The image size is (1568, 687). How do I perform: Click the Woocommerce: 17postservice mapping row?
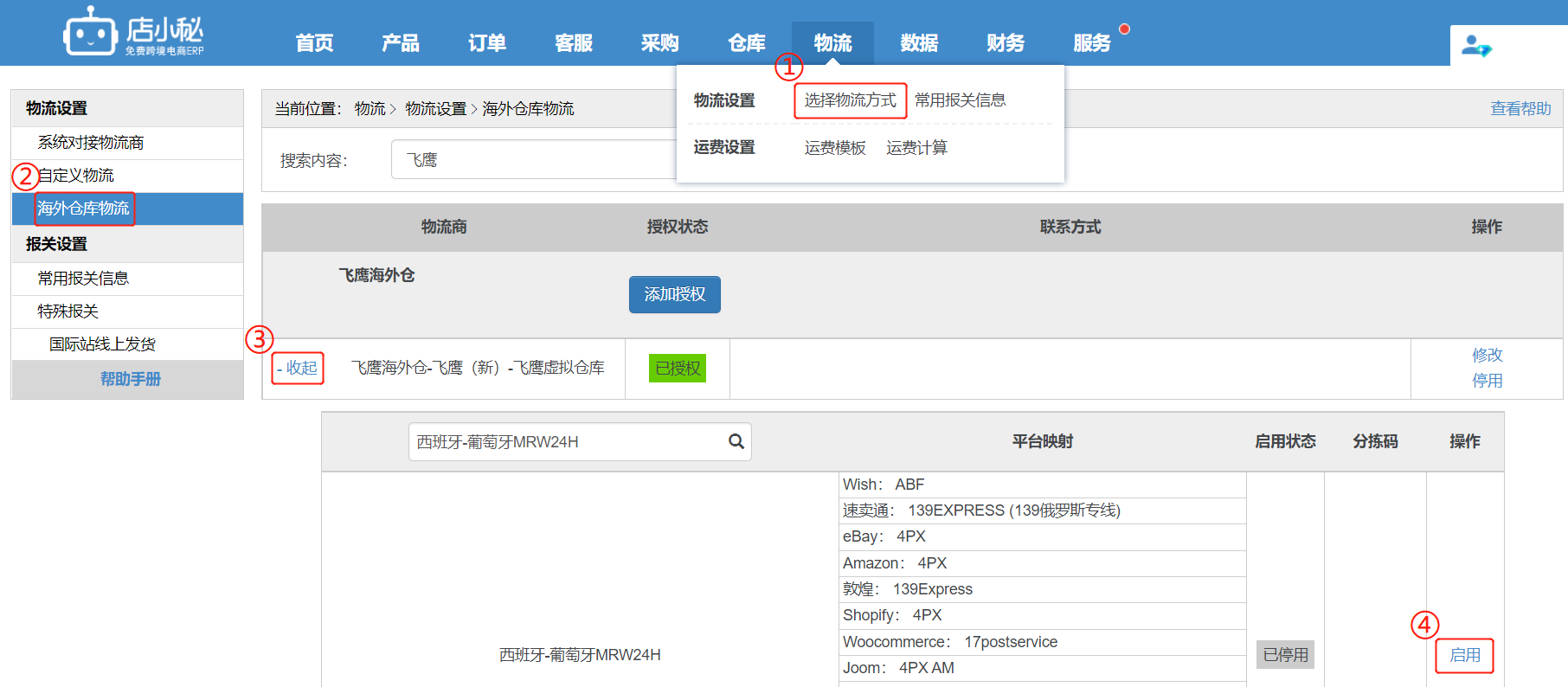(1043, 642)
